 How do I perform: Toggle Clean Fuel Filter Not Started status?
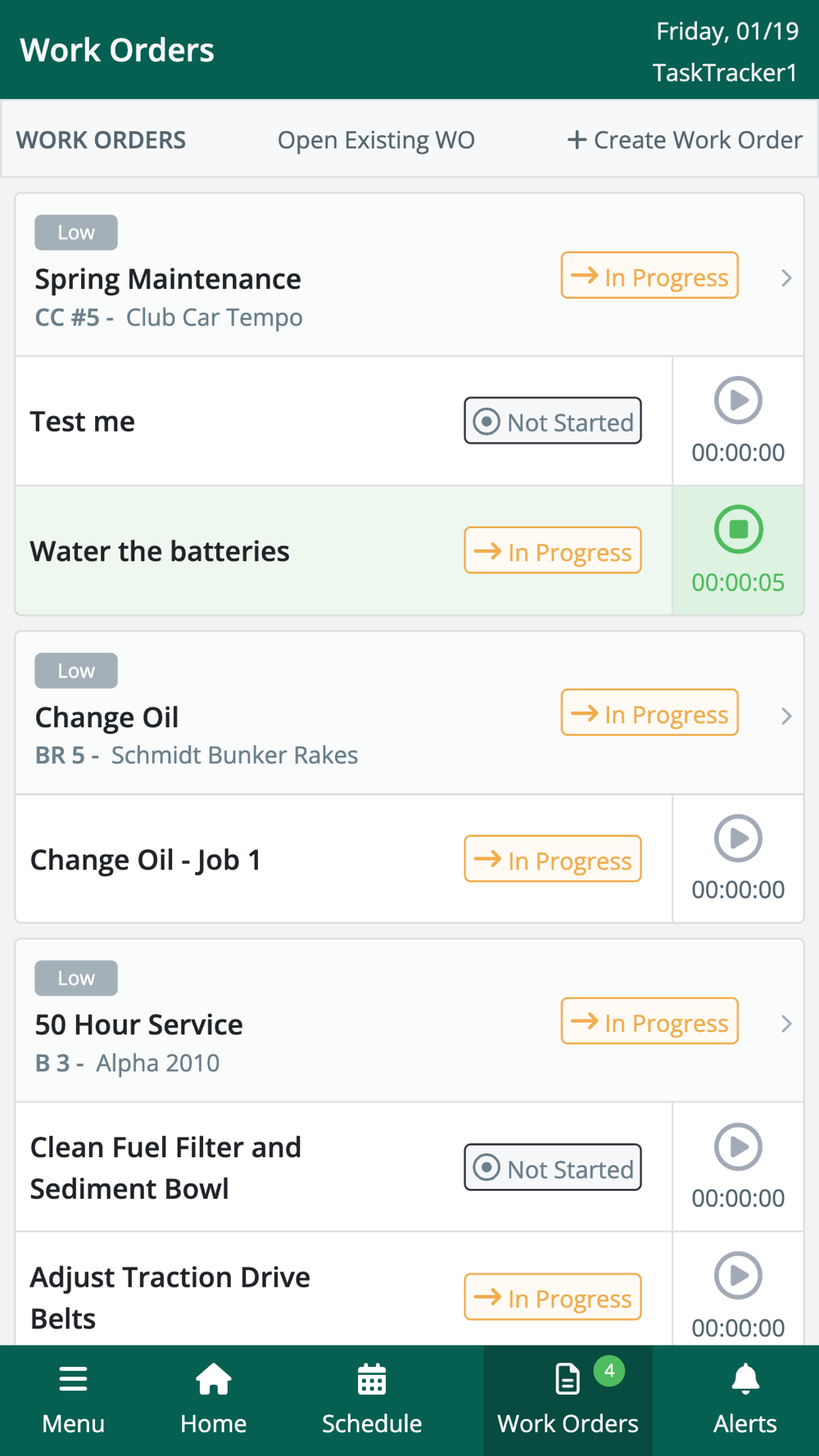click(x=553, y=1168)
